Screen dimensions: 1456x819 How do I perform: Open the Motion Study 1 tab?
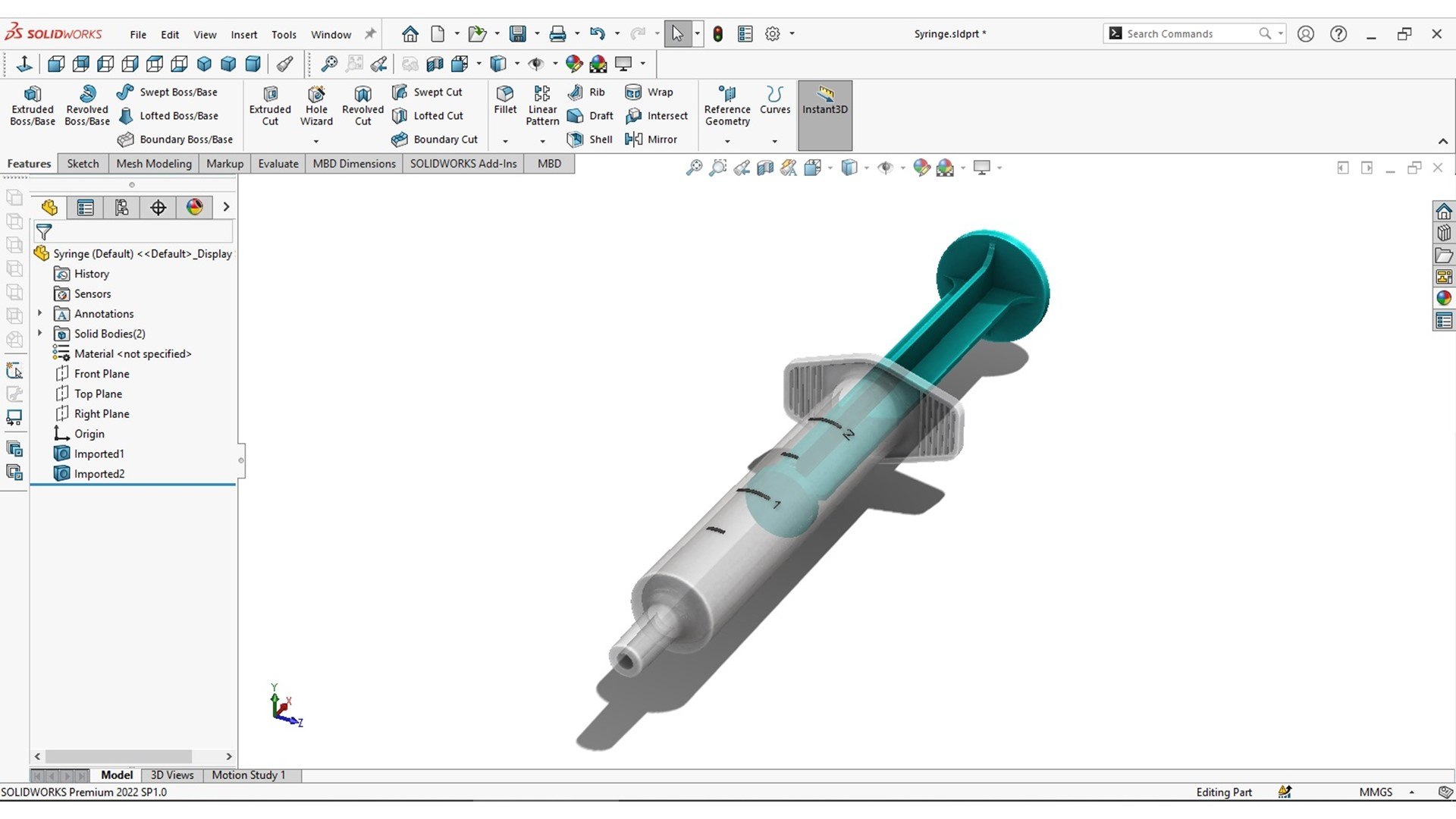point(249,775)
